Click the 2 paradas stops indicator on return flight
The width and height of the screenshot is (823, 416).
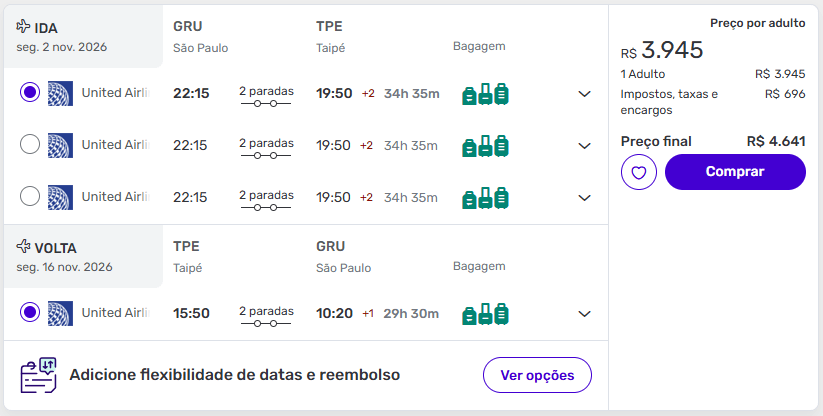266,314
